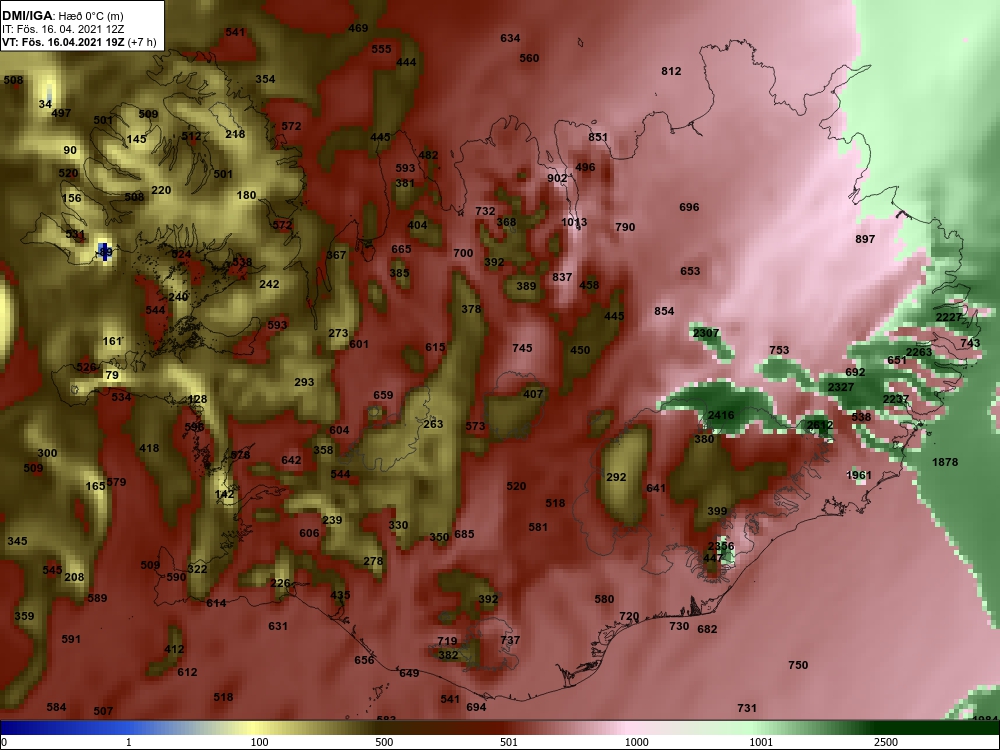Click the color scale label '500'
Screen dimensions: 1000x750
384,742
